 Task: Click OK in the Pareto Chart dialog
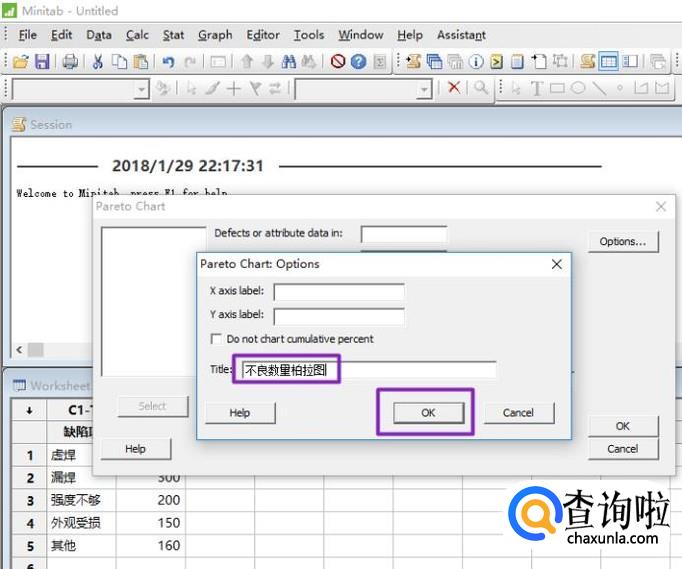click(623, 426)
